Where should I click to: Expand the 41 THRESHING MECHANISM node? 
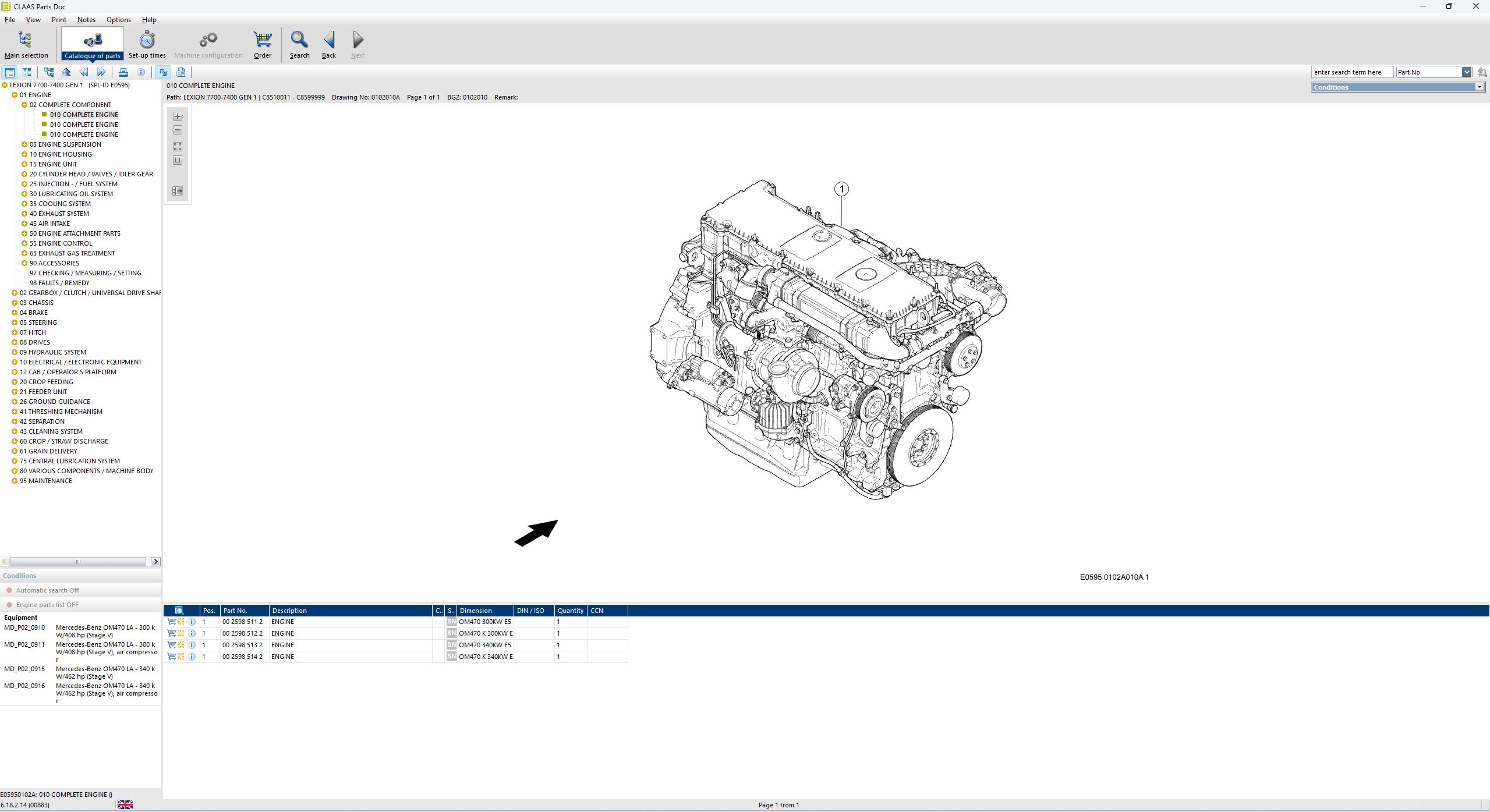[x=15, y=412]
